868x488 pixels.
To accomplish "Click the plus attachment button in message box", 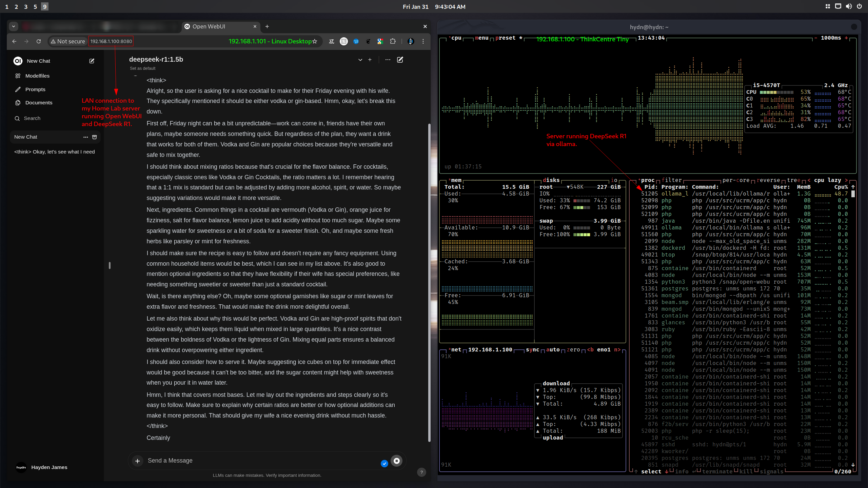I will click(137, 460).
